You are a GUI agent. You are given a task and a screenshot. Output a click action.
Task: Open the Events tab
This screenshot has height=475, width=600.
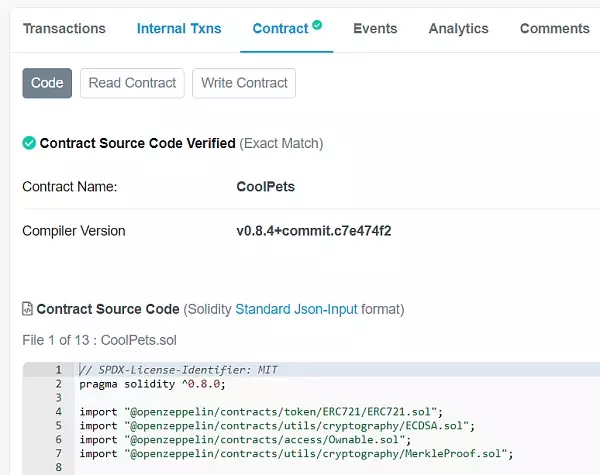(x=375, y=29)
